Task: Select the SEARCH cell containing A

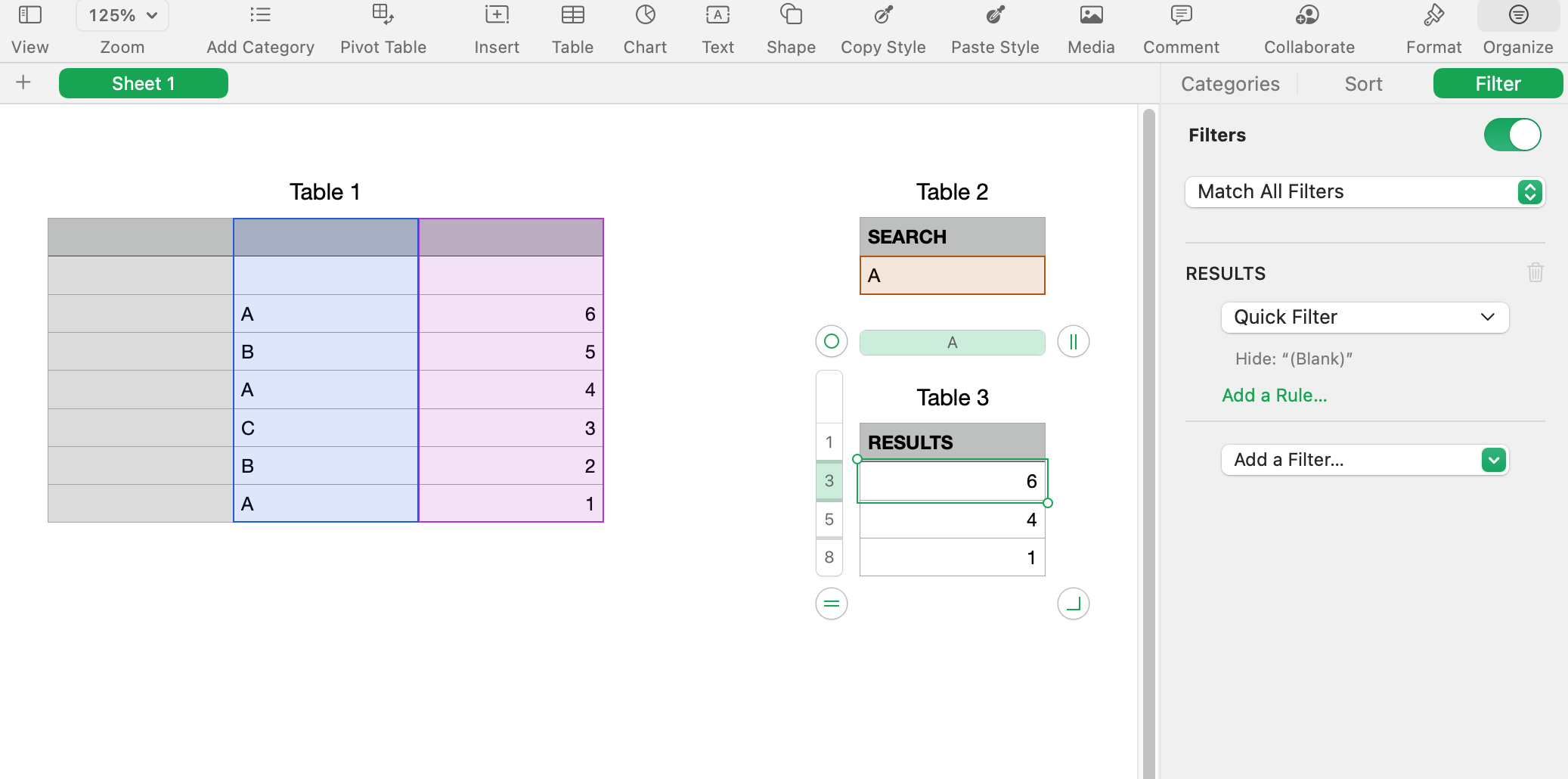Action: tap(951, 275)
